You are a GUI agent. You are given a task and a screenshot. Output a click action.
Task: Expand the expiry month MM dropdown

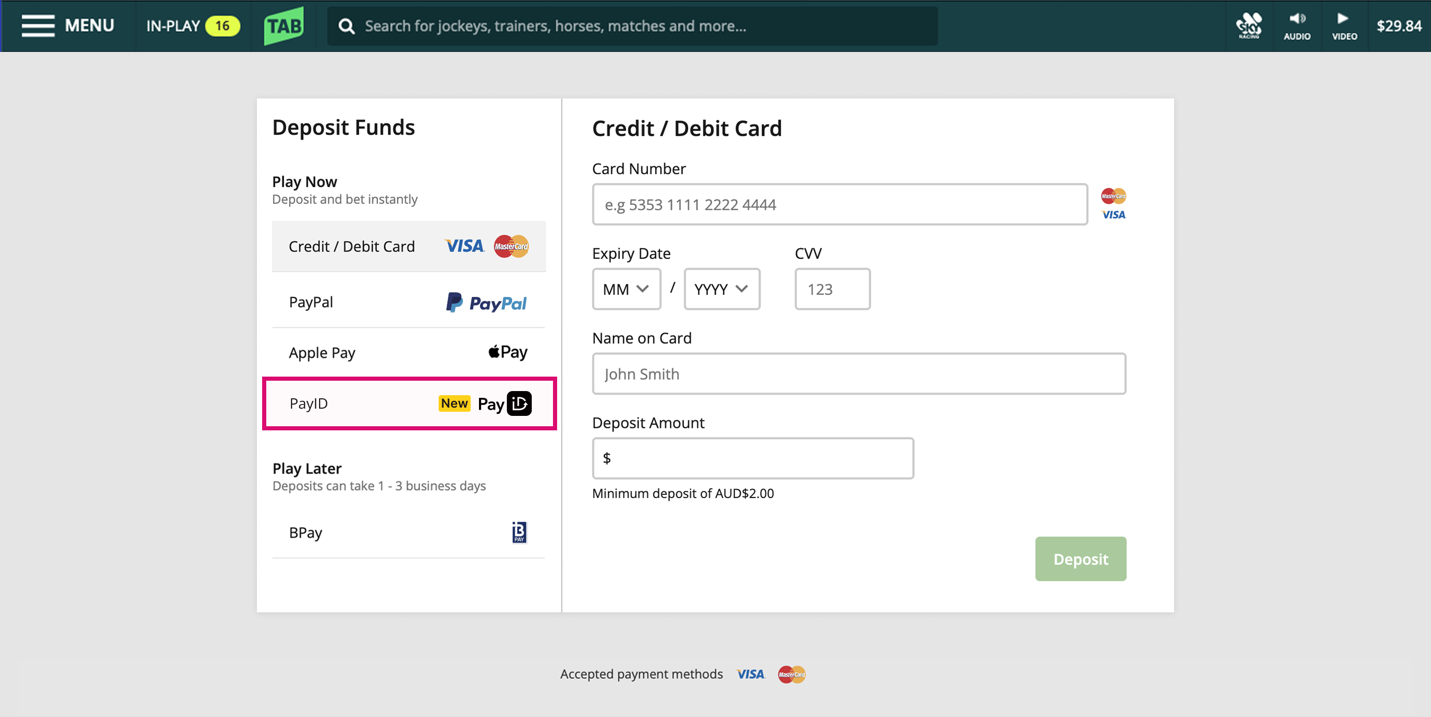click(x=626, y=289)
